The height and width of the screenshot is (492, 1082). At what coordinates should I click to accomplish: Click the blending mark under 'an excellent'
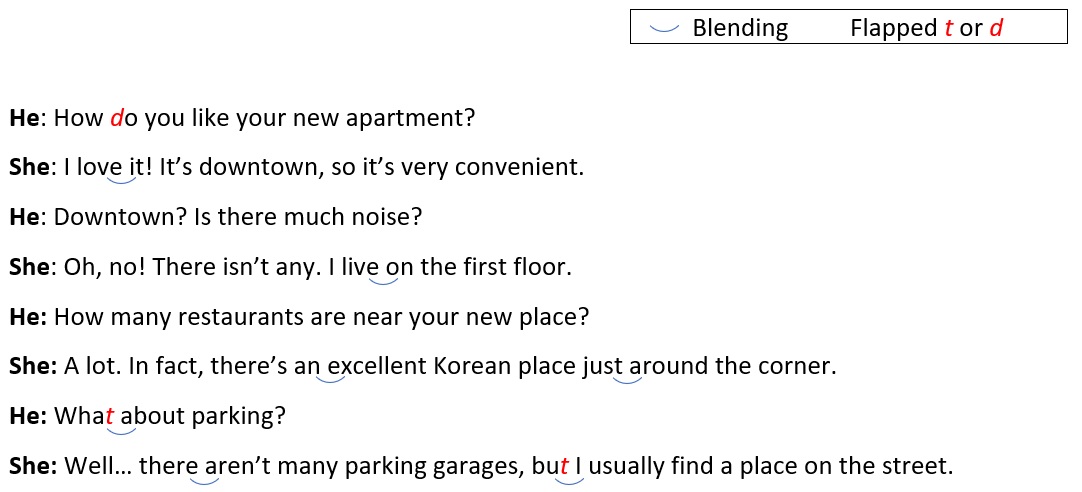point(330,377)
